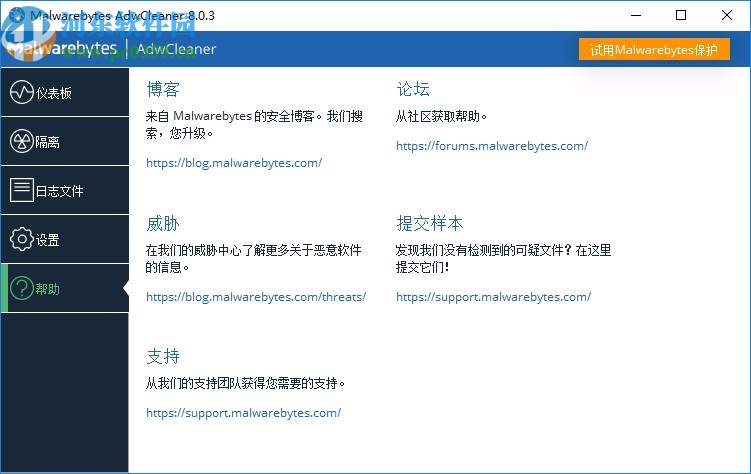Click the 博客 heading
751x474 pixels.
(163, 89)
